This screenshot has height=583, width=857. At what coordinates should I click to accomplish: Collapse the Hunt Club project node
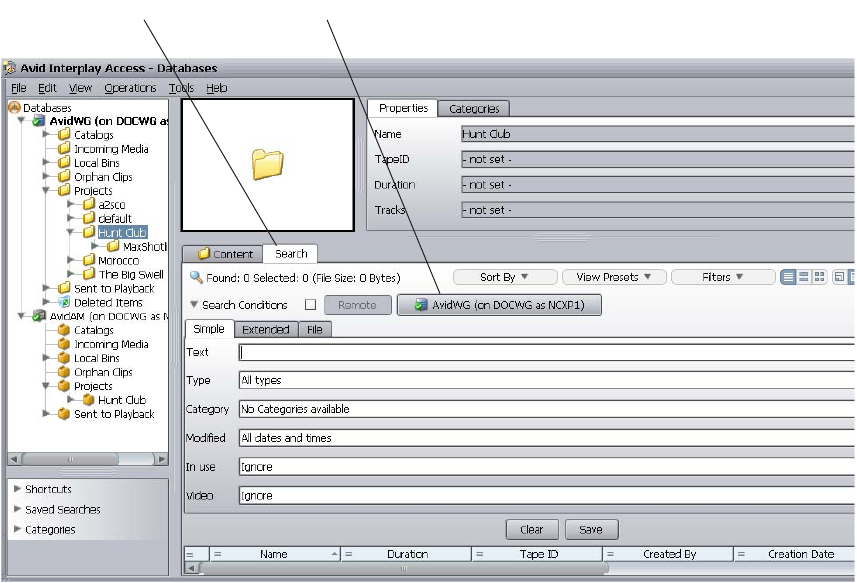pos(71,232)
